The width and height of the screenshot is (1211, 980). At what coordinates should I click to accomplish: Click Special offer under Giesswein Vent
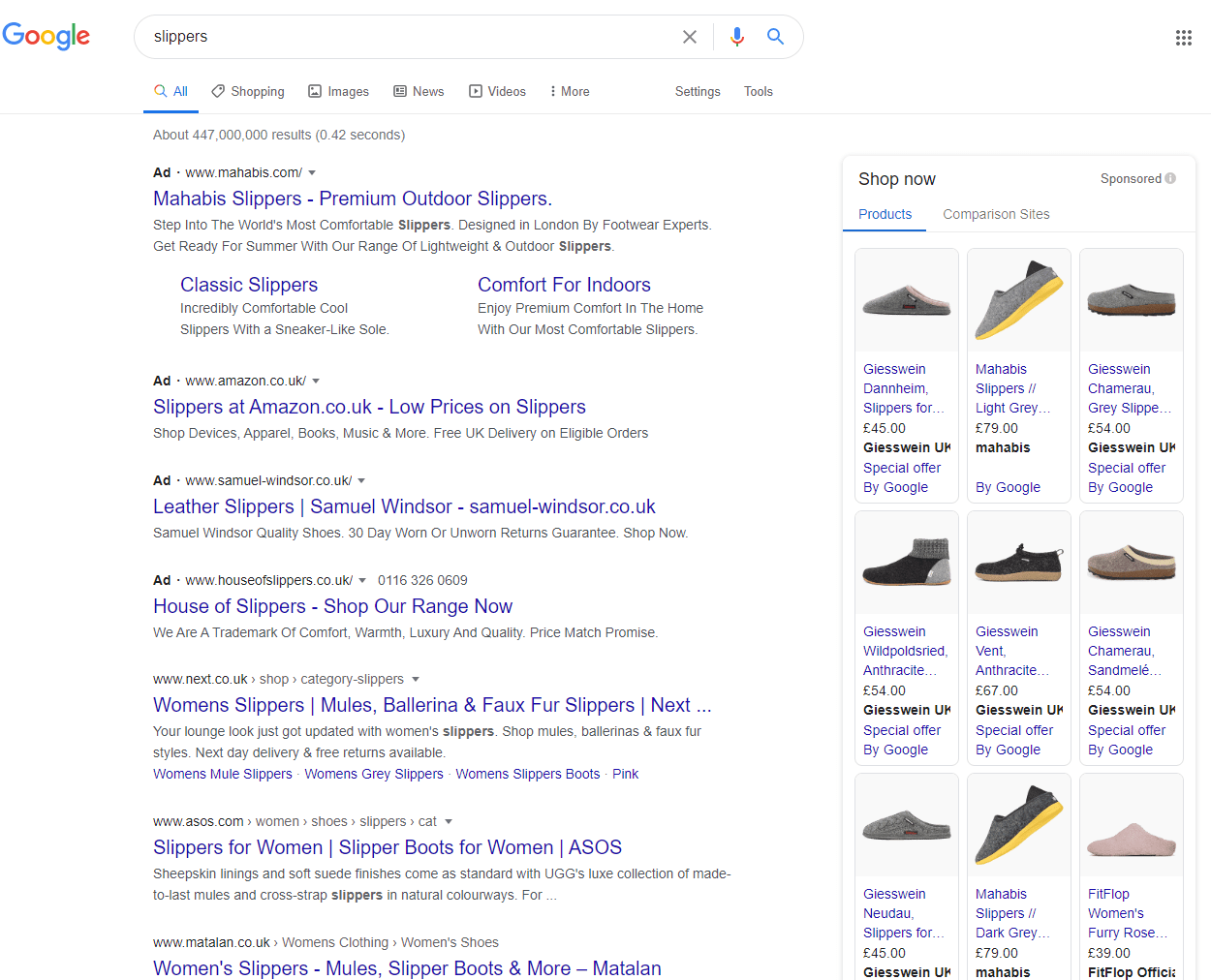pos(1014,730)
